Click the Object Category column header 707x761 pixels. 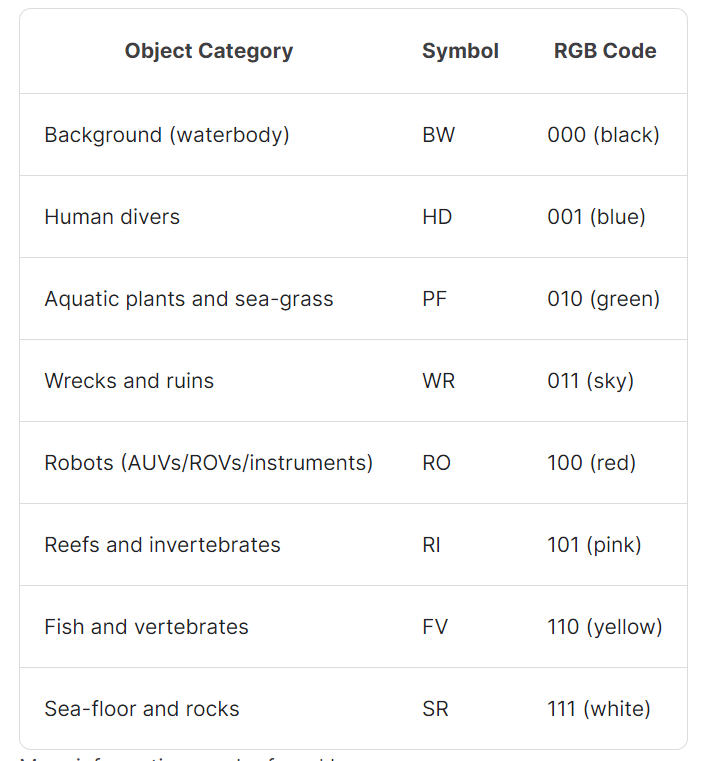209,51
